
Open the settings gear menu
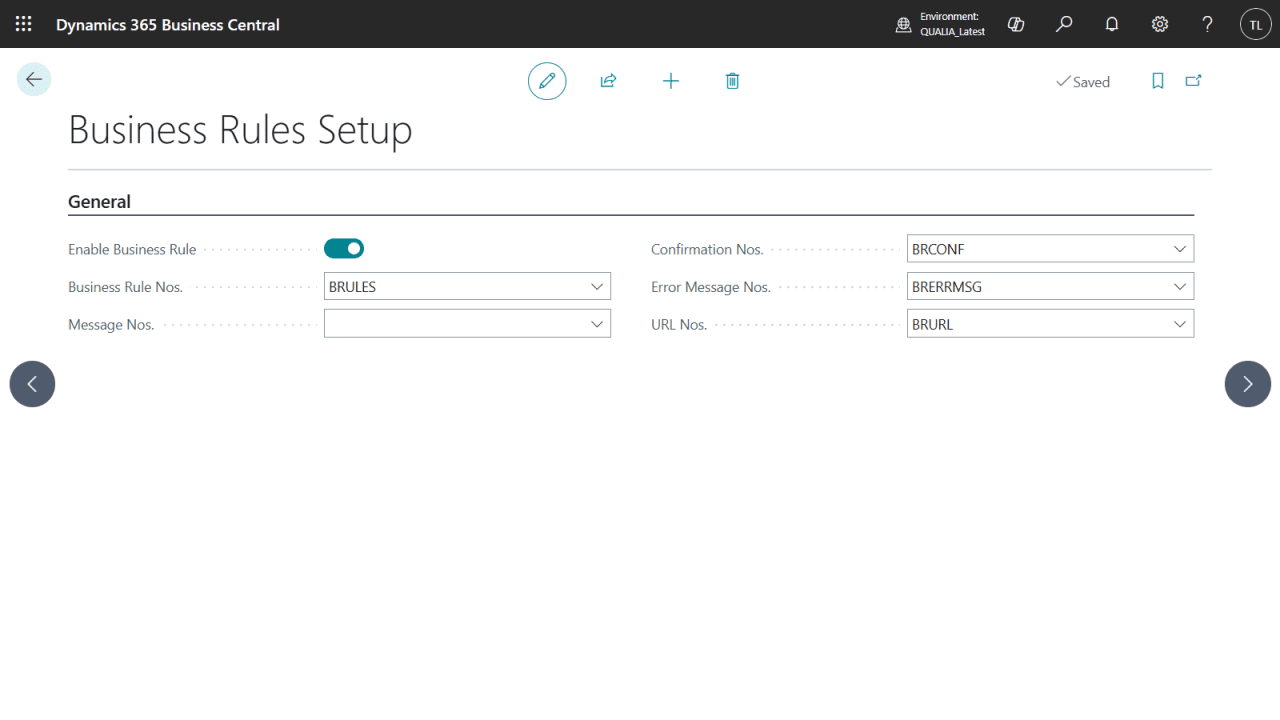(x=1160, y=24)
